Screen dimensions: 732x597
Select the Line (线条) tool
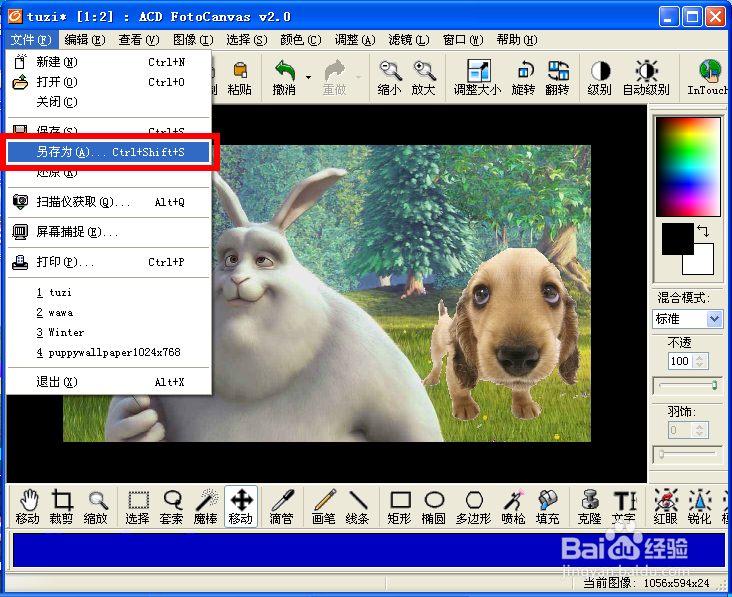click(358, 507)
